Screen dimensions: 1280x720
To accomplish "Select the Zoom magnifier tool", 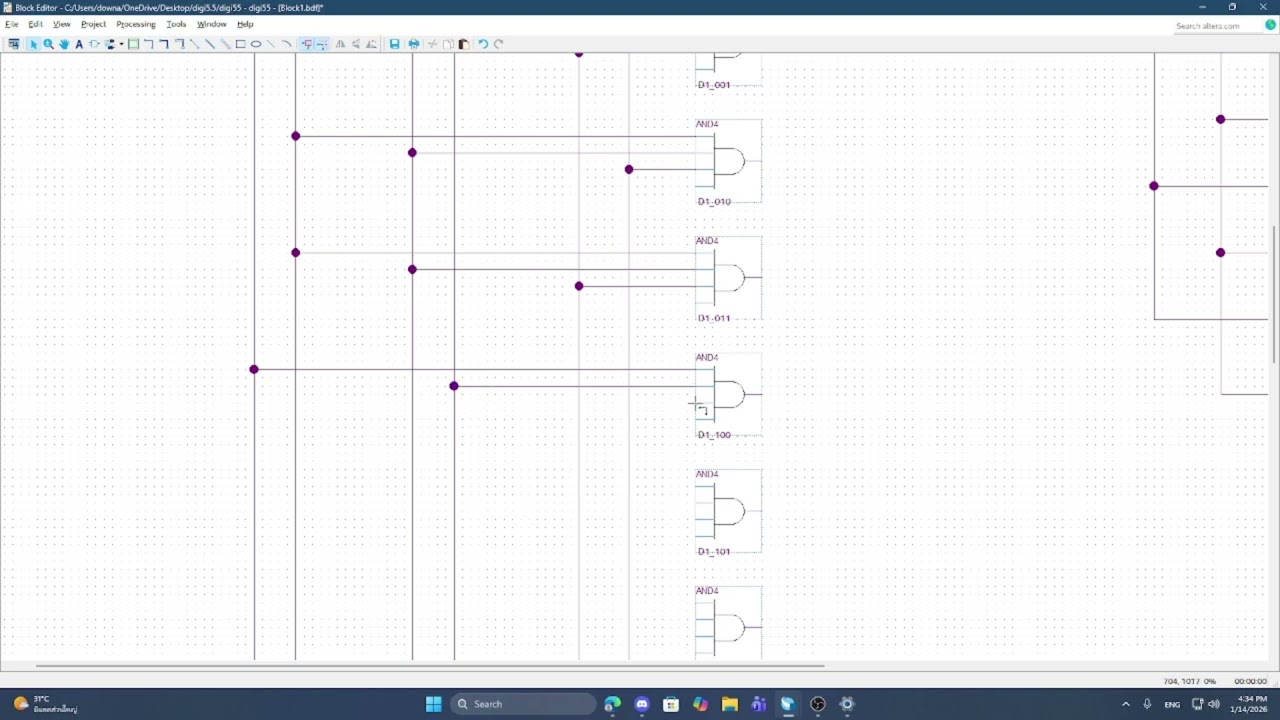I will pyautogui.click(x=48, y=44).
